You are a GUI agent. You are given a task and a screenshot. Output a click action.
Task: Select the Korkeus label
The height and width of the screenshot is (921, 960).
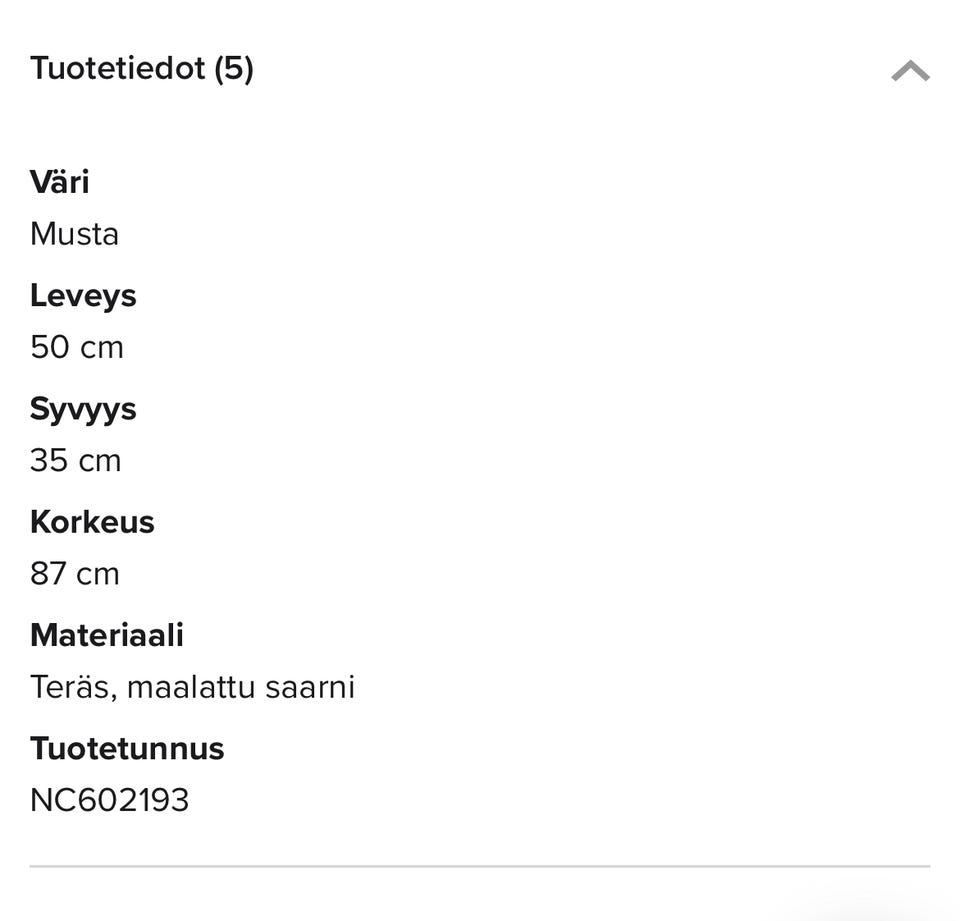click(92, 522)
